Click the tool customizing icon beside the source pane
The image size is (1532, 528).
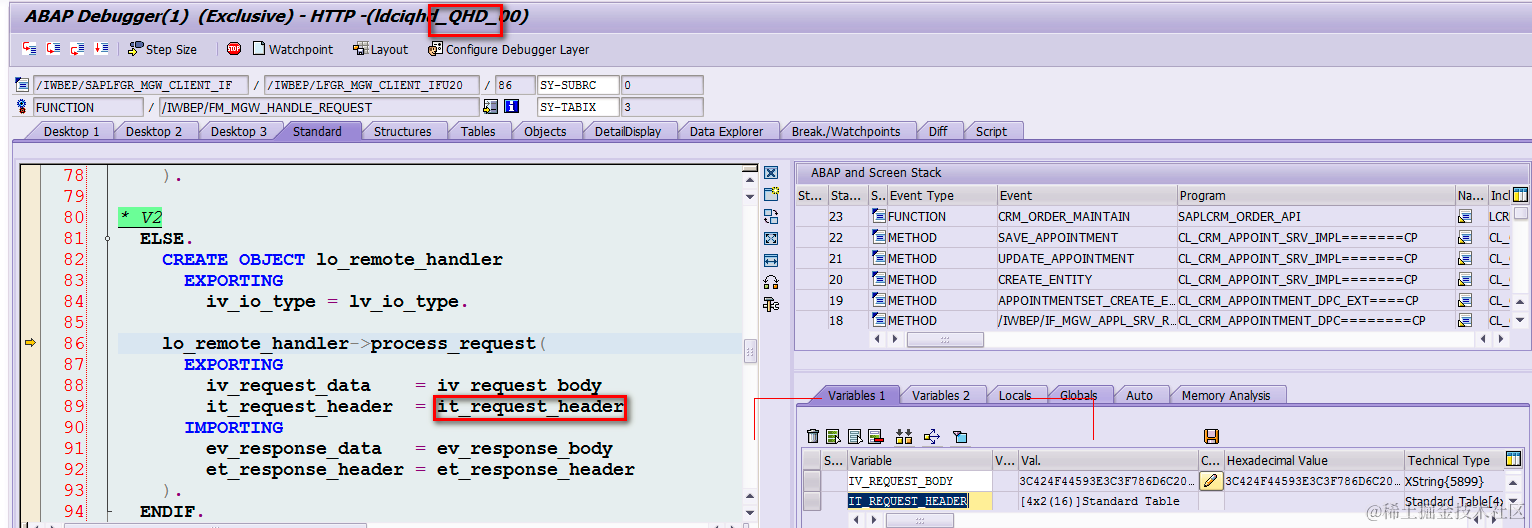771,304
